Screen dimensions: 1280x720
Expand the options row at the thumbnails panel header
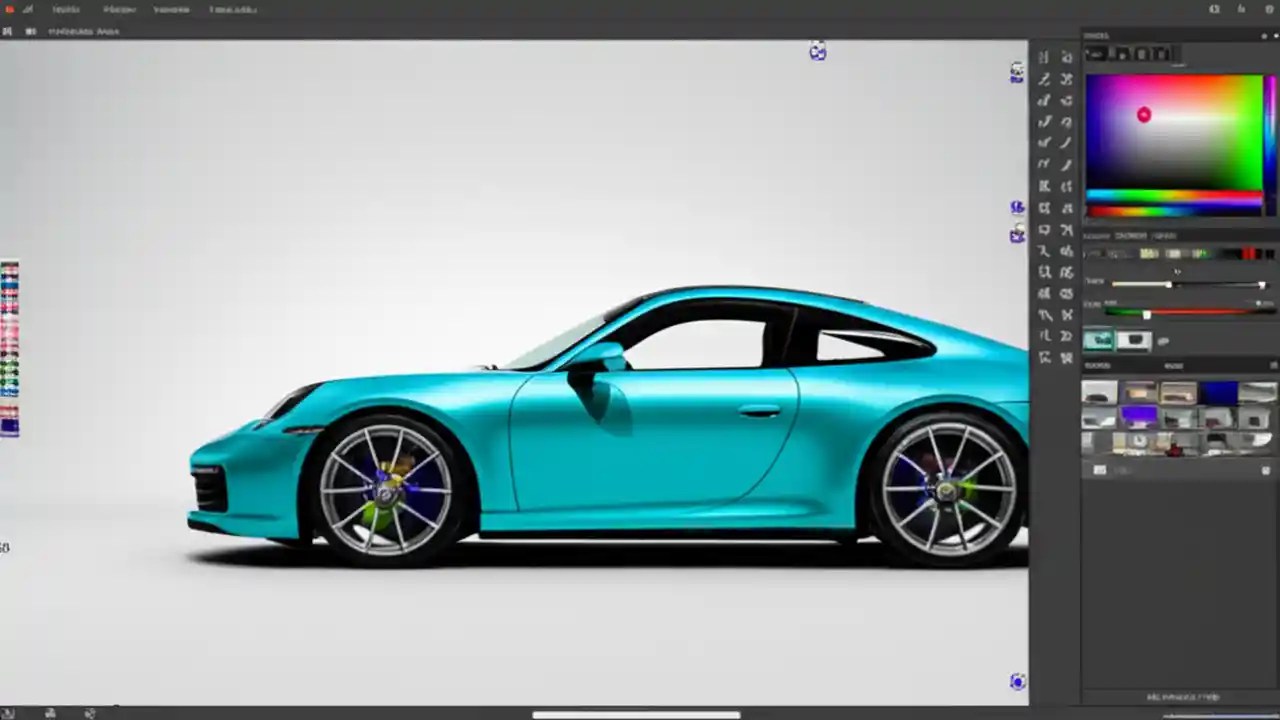[1273, 365]
